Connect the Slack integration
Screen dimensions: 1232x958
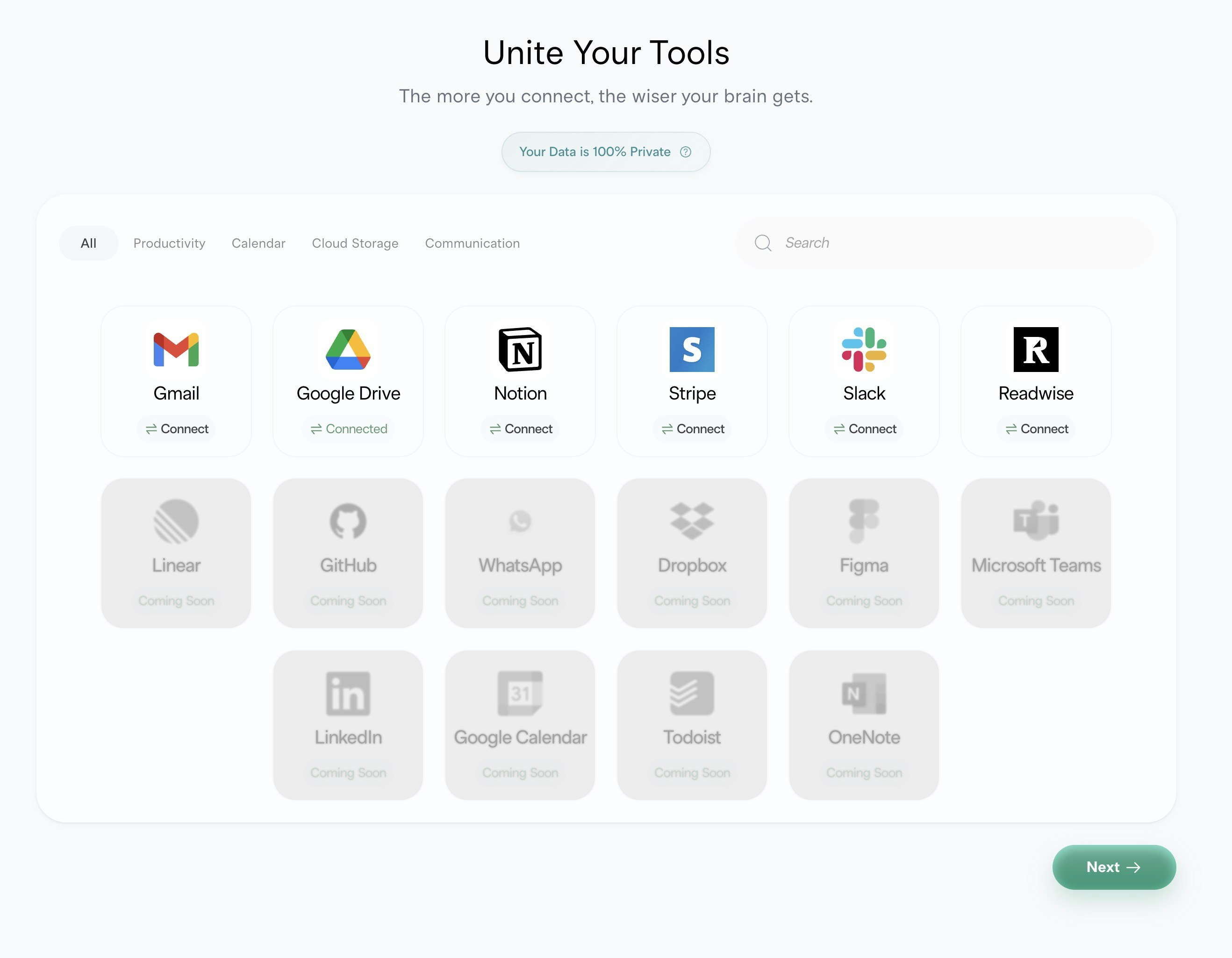tap(864, 429)
